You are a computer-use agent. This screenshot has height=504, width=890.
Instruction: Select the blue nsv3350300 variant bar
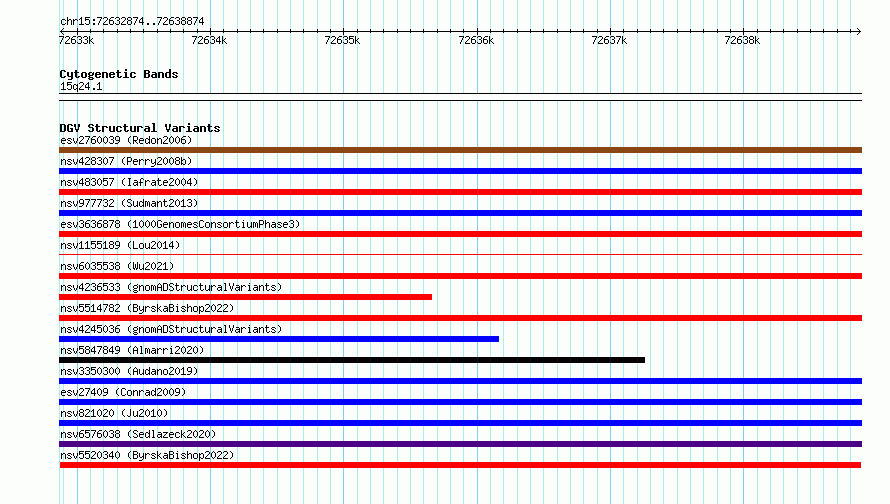(x=460, y=381)
